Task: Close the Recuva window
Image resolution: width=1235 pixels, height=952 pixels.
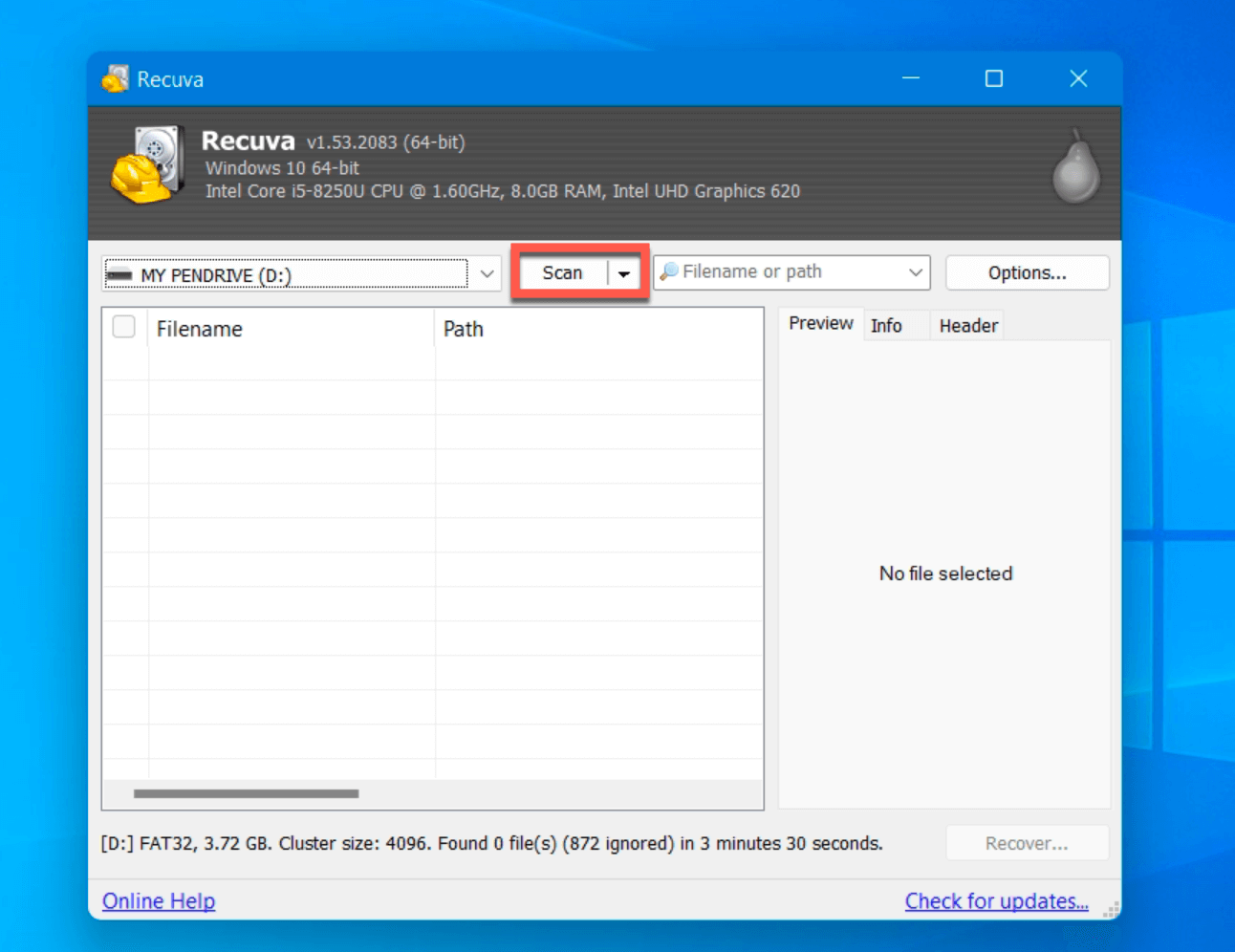Action: [1078, 78]
